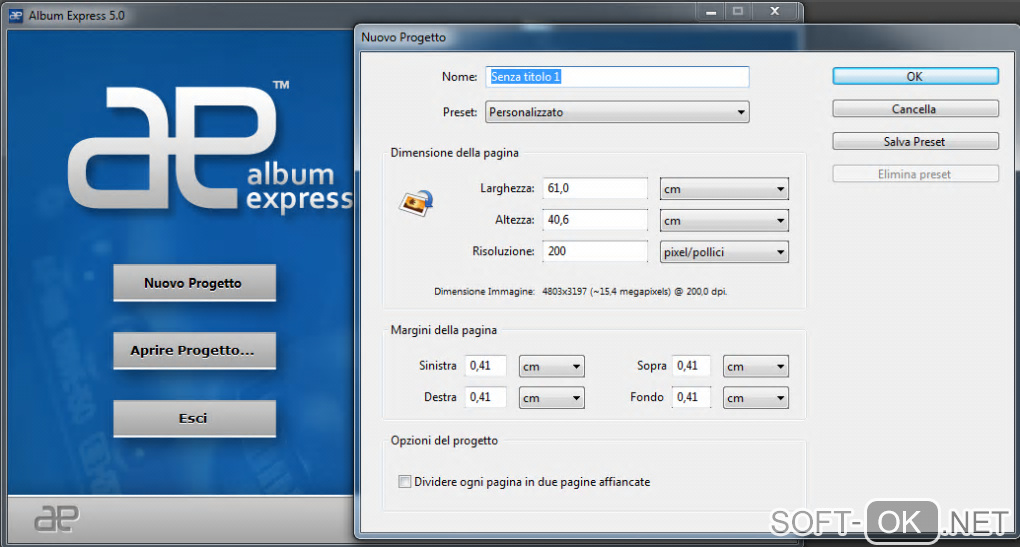Click the Sopra margin field

pos(691,366)
